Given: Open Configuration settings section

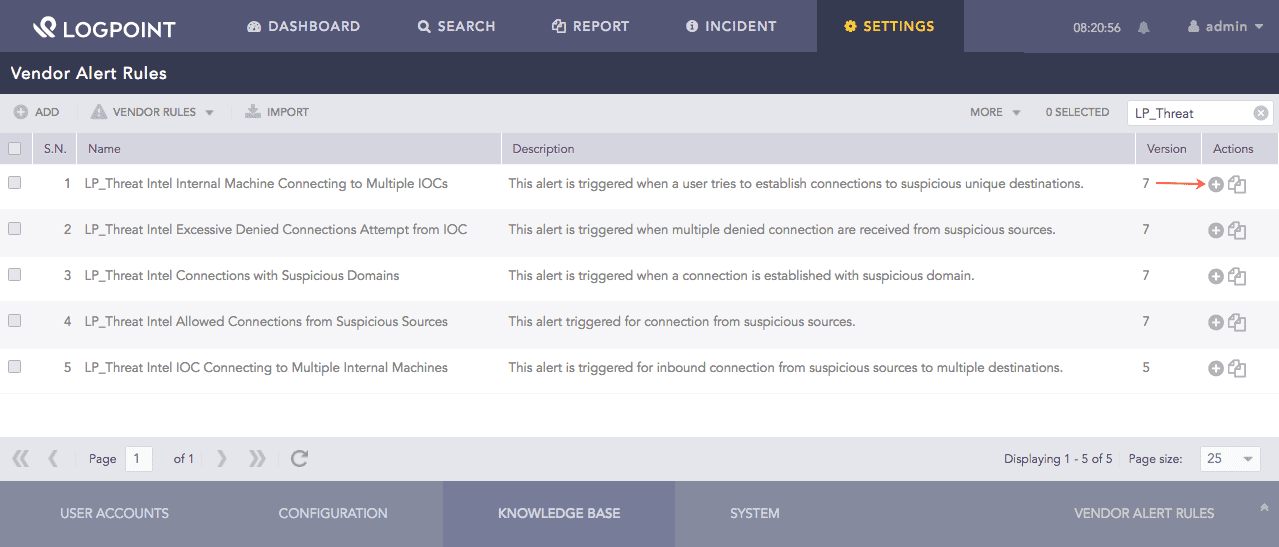Looking at the screenshot, I should point(333,513).
